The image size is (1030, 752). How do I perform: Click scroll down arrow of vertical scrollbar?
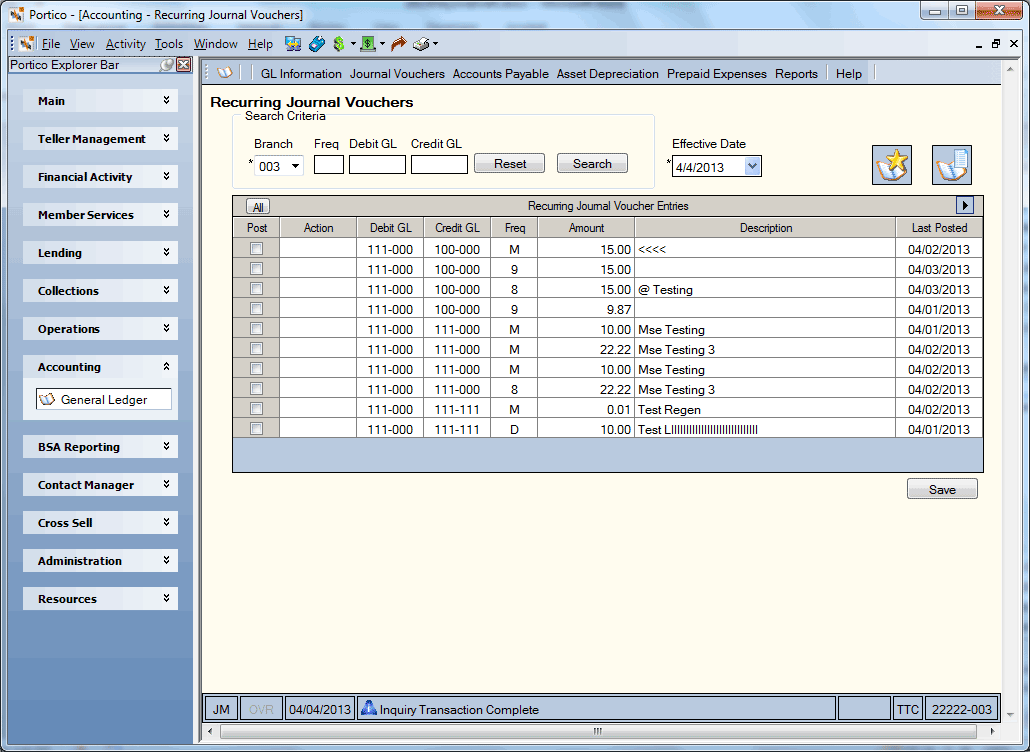1010,715
